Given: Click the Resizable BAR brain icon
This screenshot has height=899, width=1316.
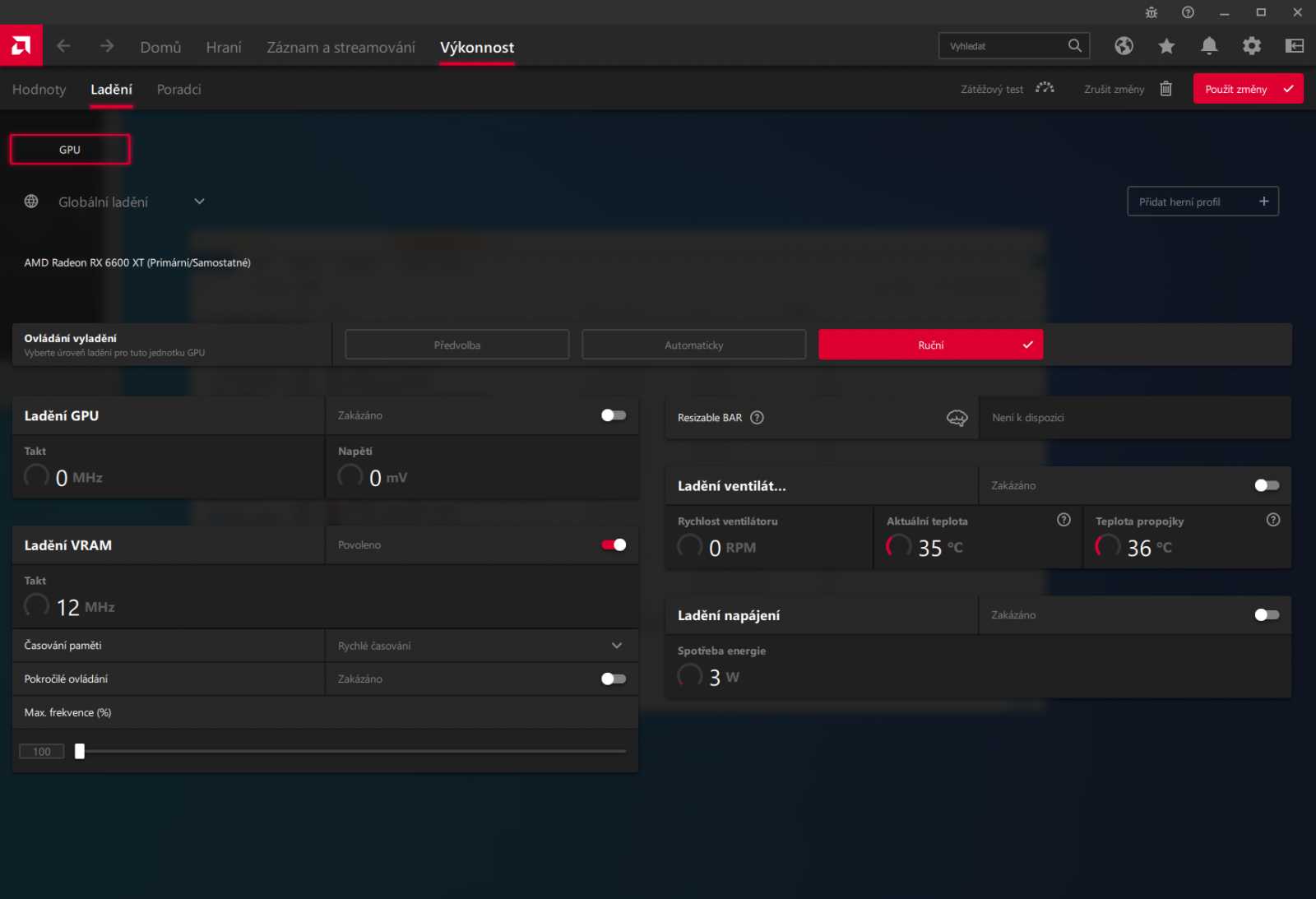Looking at the screenshot, I should tap(957, 418).
